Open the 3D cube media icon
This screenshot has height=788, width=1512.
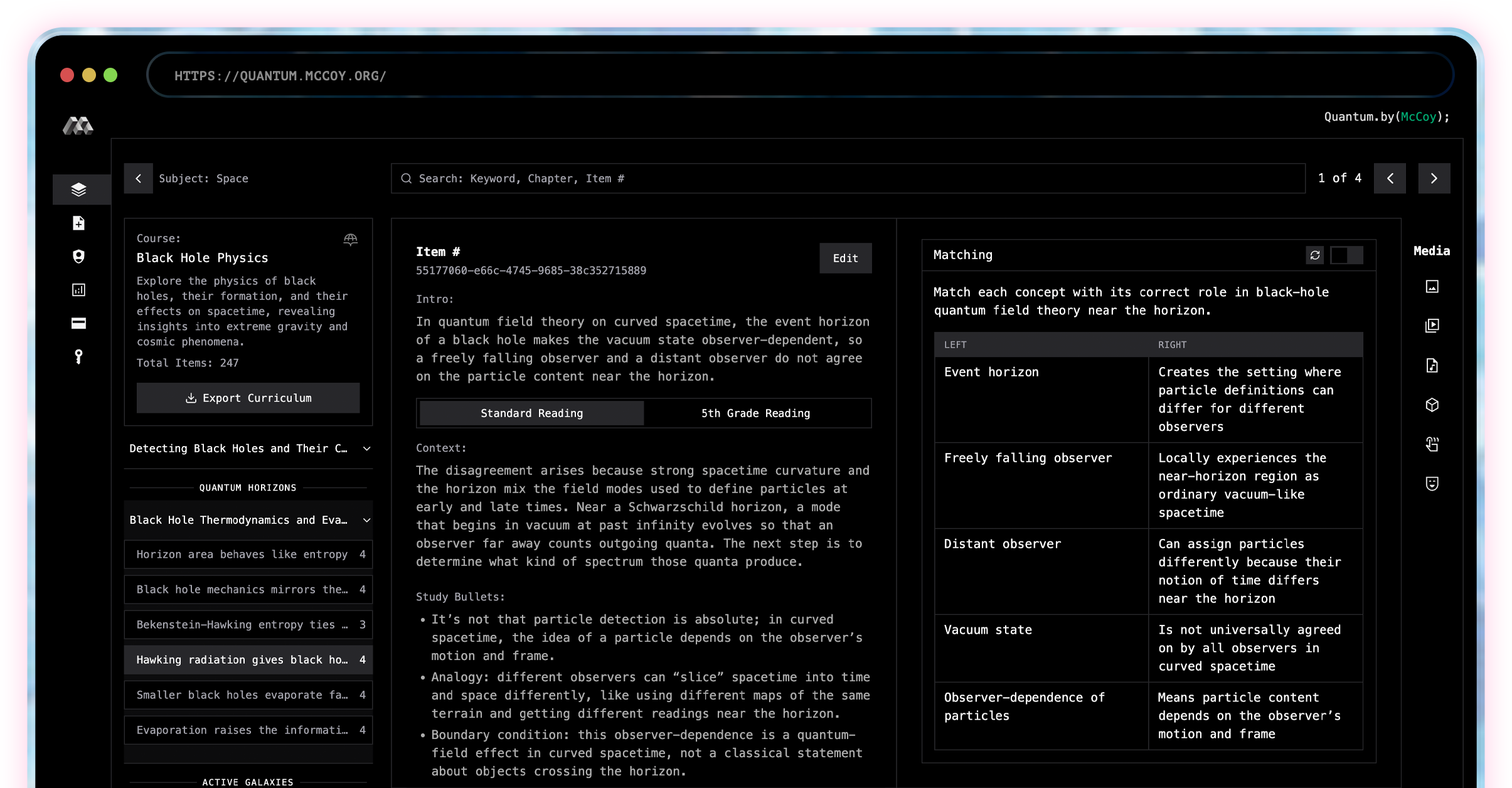tap(1432, 405)
